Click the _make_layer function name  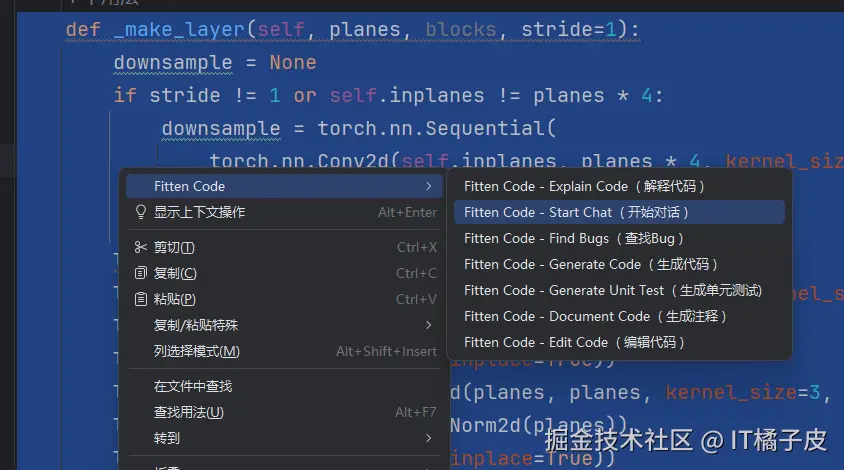coord(179,30)
